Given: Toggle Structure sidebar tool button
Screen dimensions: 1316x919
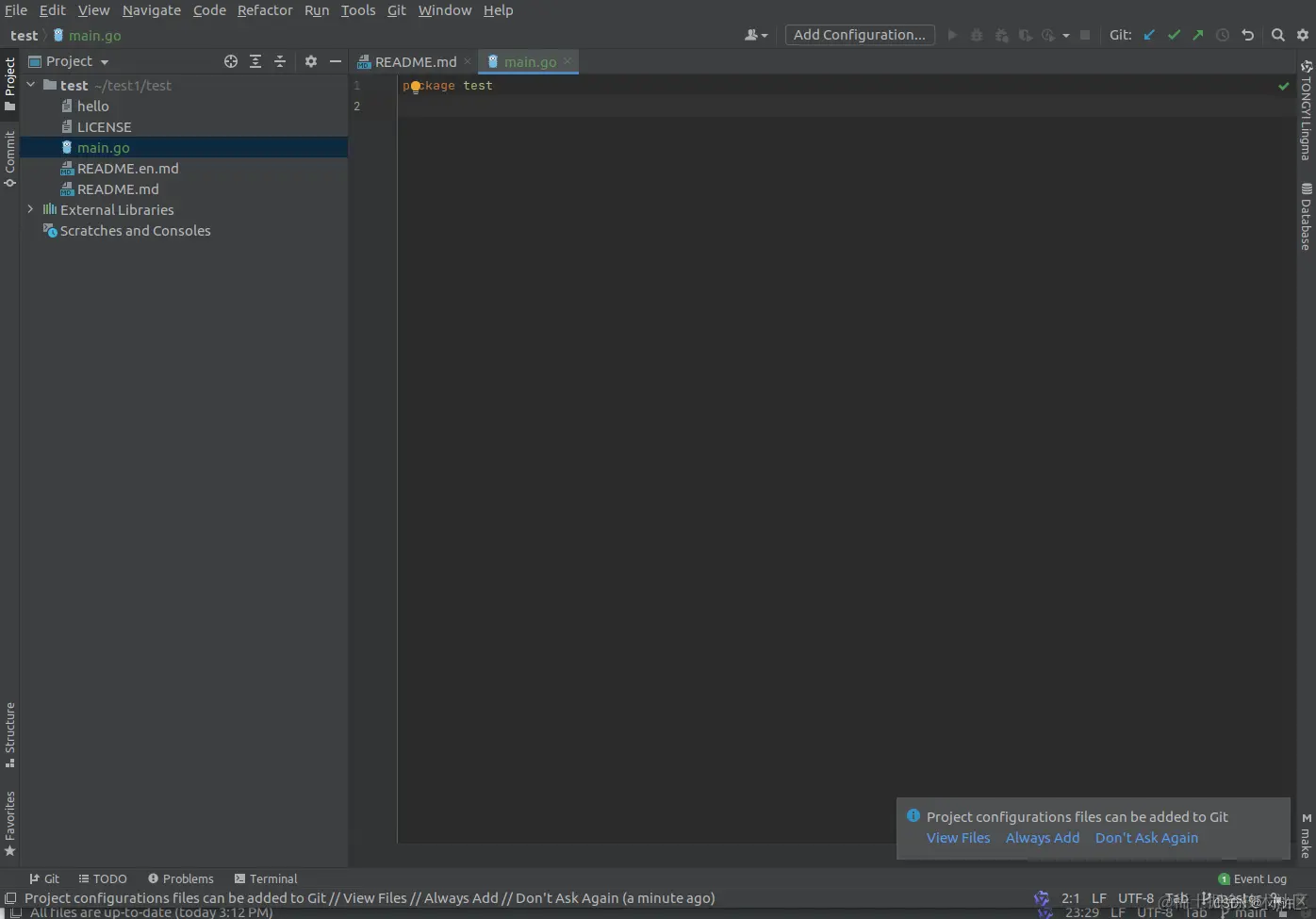Looking at the screenshot, I should [x=9, y=735].
